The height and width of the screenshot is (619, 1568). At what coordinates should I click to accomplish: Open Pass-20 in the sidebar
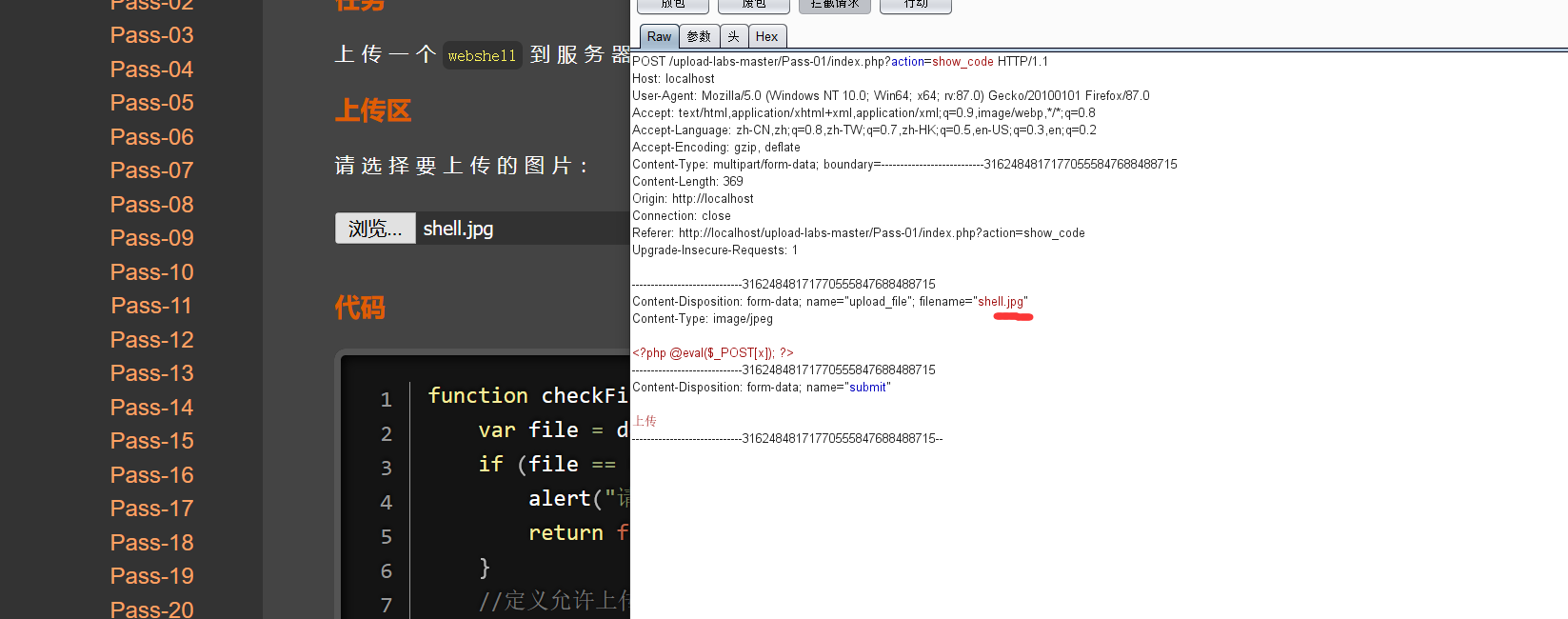(x=151, y=609)
